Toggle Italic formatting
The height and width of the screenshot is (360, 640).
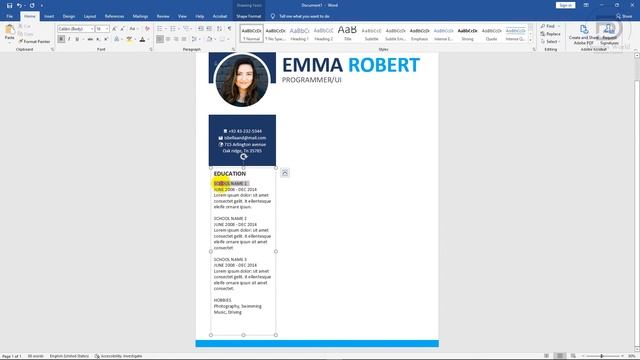(69, 39)
